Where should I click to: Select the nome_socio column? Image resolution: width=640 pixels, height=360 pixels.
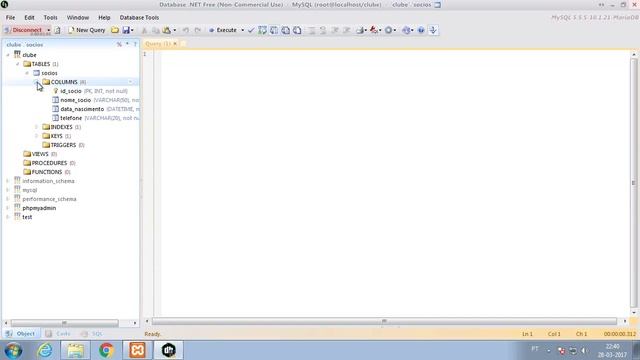click(x=96, y=100)
